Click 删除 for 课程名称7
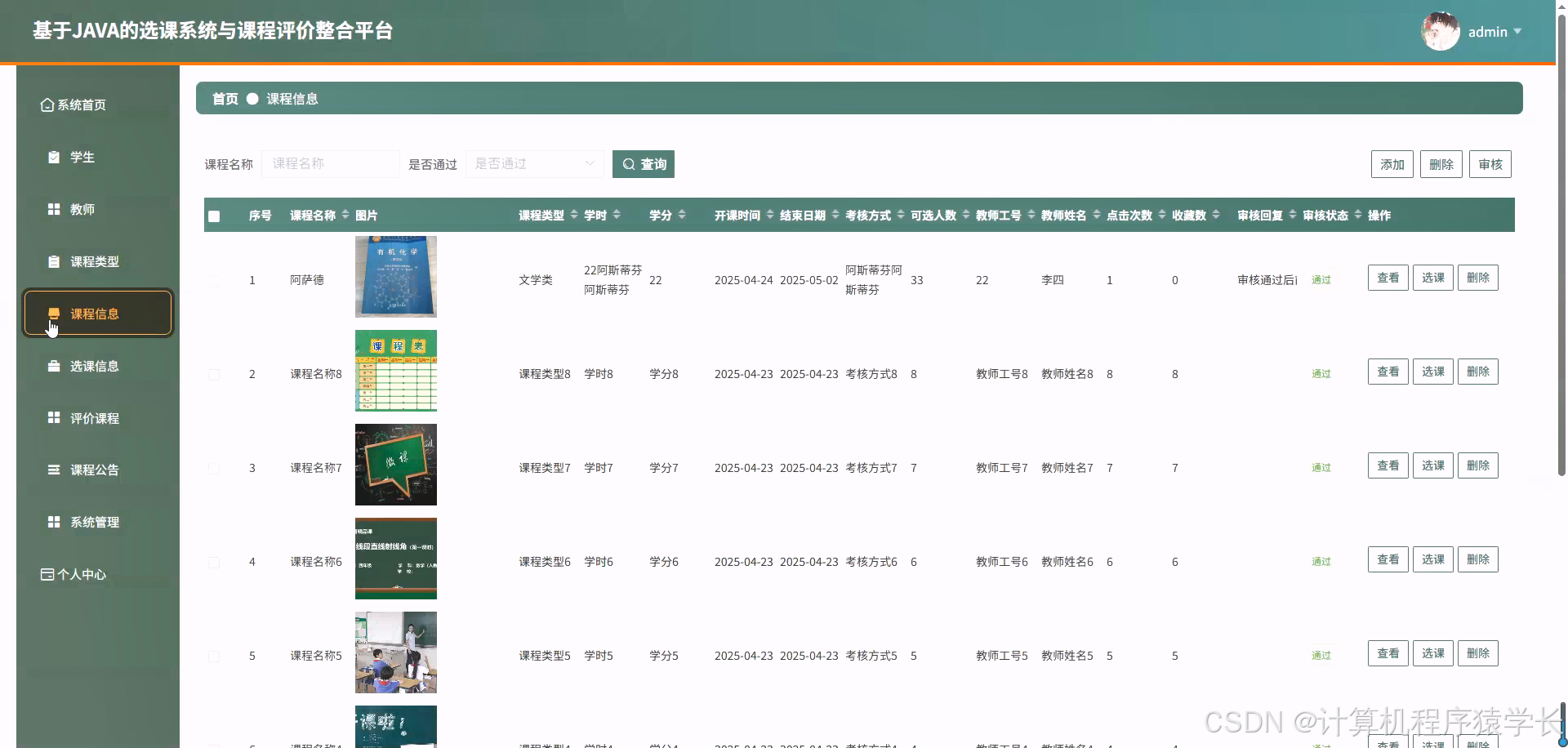This screenshot has height=748, width=1568. [x=1478, y=465]
